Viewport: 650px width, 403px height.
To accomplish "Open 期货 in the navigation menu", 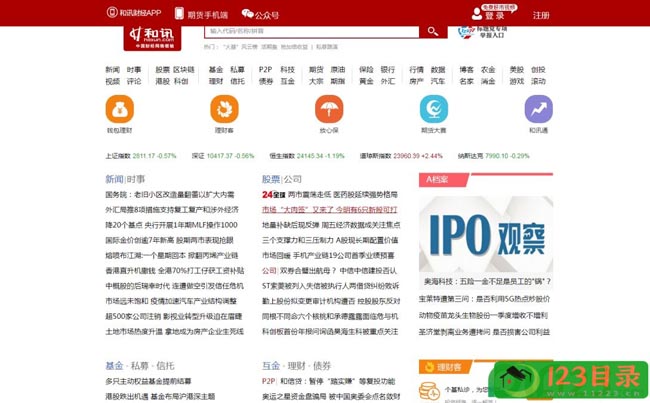I will point(316,70).
